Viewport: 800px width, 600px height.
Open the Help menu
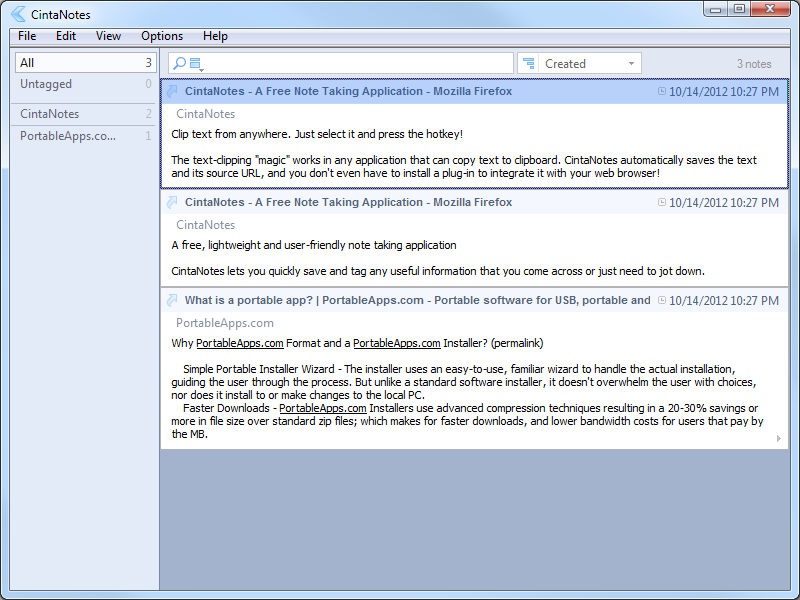coord(215,36)
